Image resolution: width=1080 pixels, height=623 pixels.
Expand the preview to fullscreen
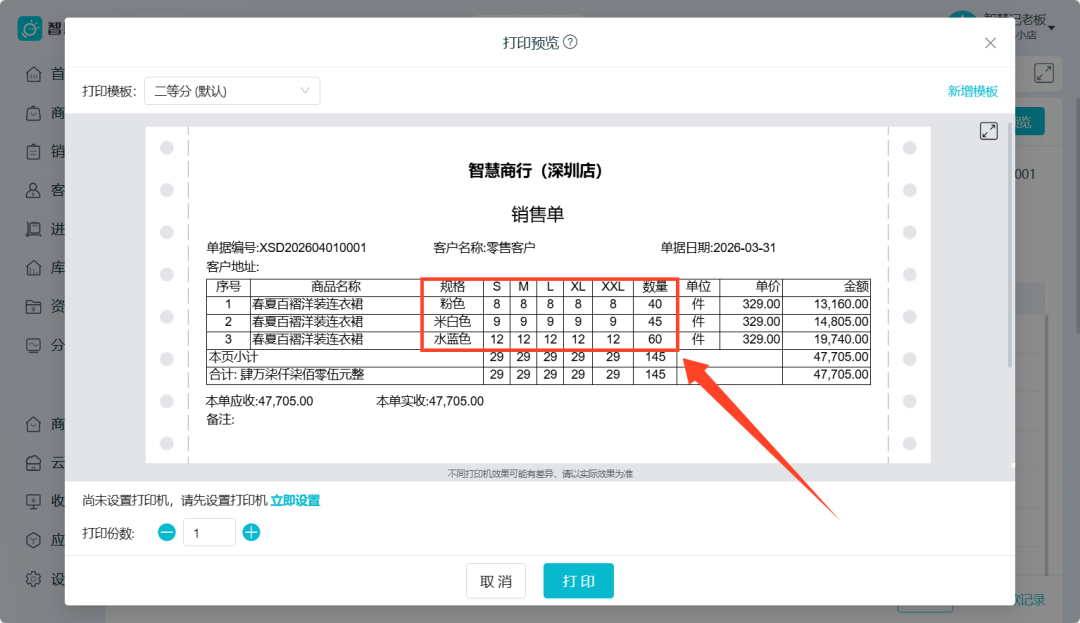pos(988,131)
